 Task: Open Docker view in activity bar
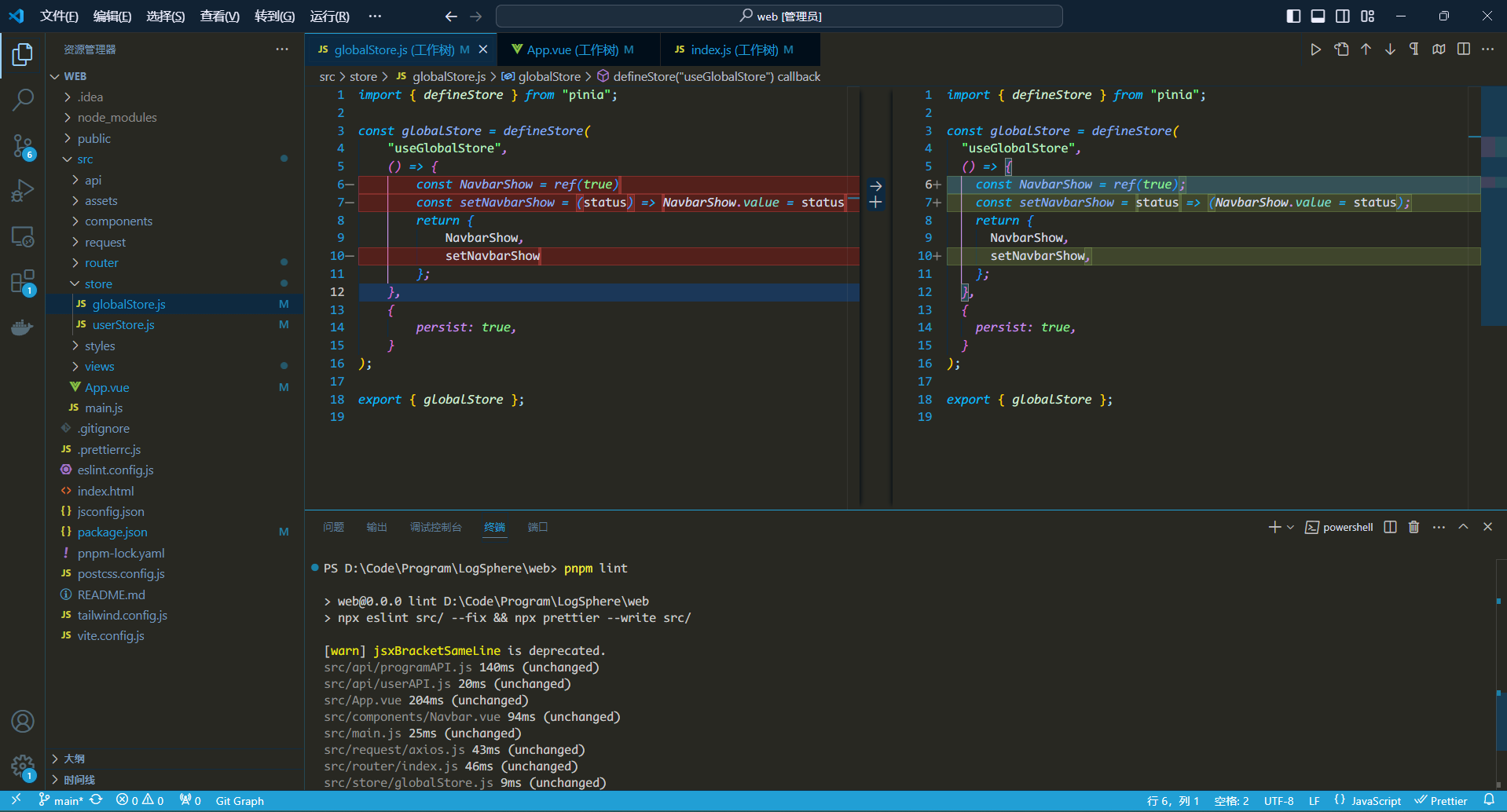tap(23, 327)
